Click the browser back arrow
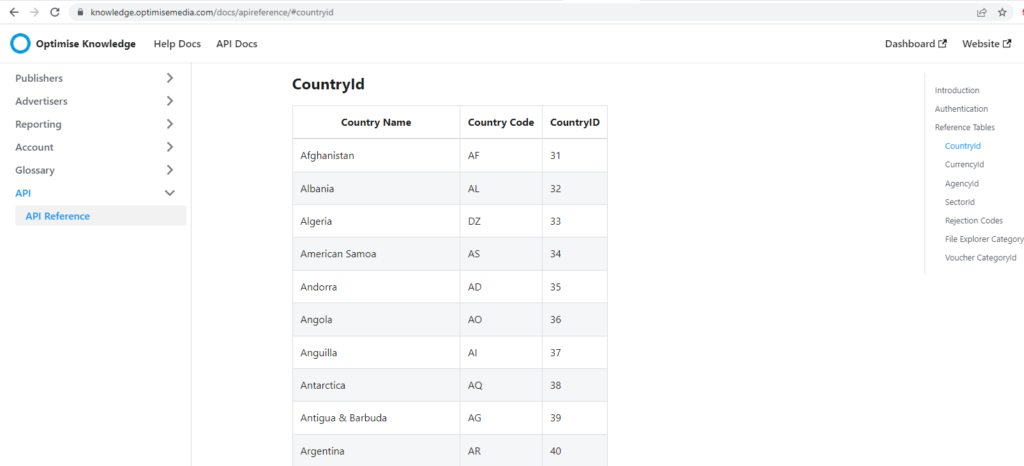The image size is (1024, 466). [x=13, y=12]
